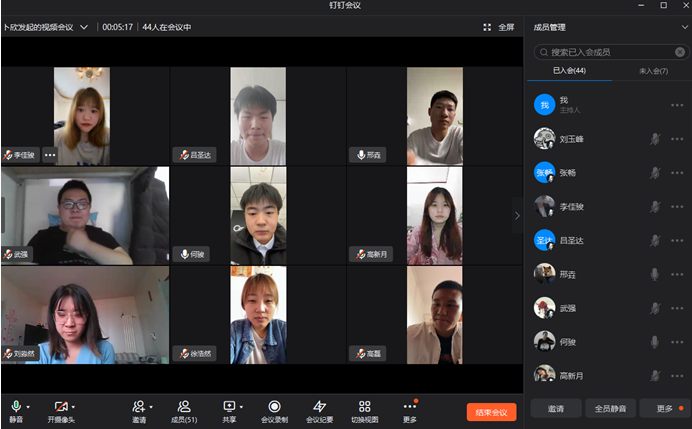Open 更多 options in bottom toolbar

[409, 406]
